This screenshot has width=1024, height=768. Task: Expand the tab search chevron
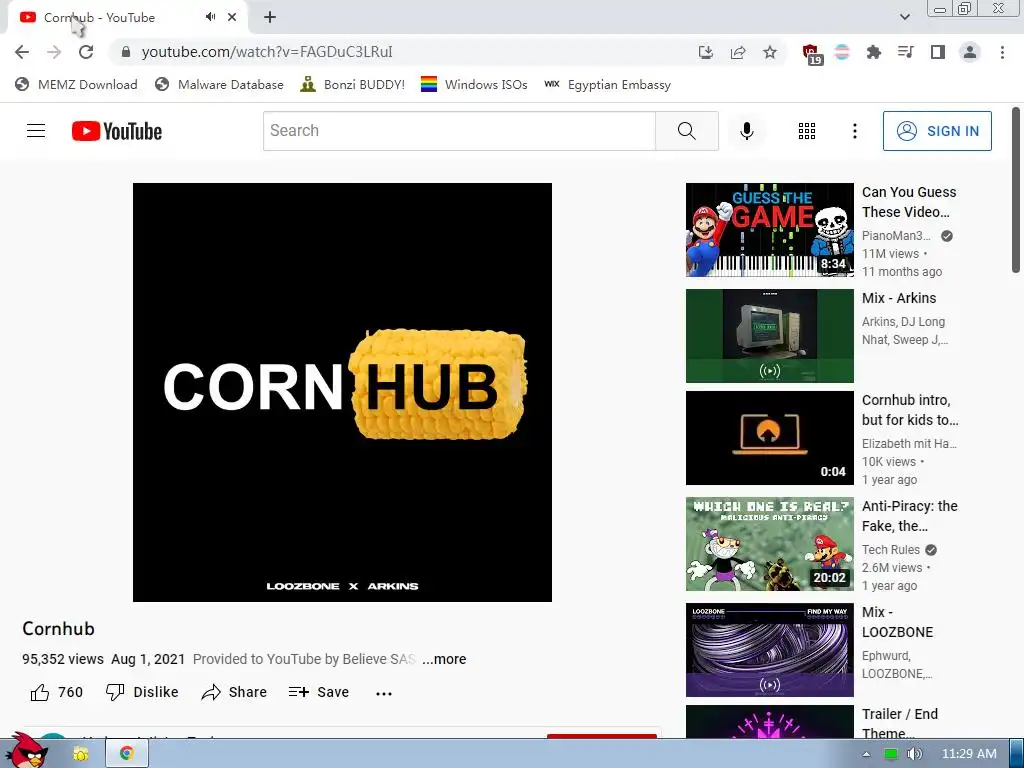[x=904, y=17]
